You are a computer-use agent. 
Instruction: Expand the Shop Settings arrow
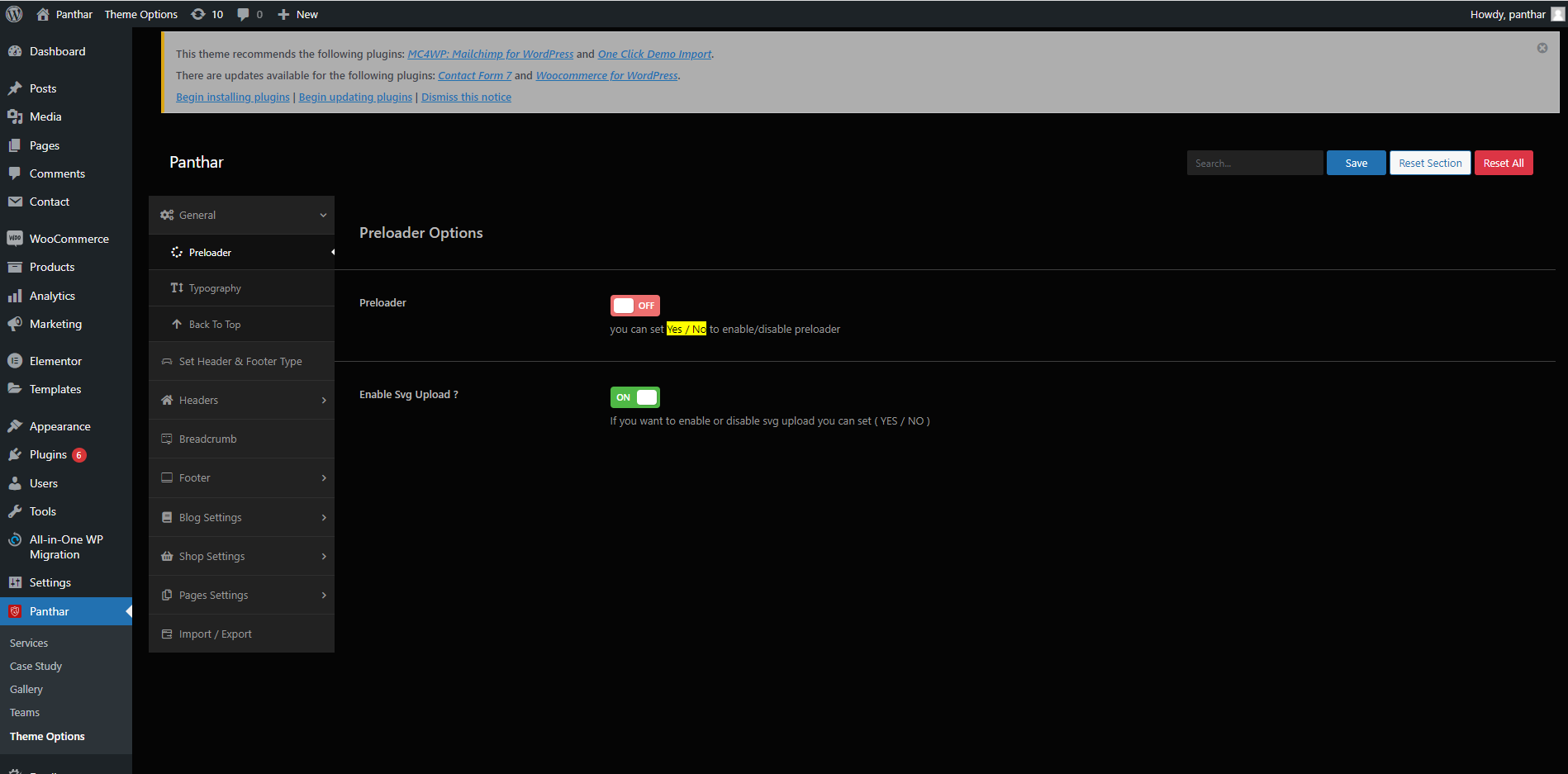click(x=324, y=557)
